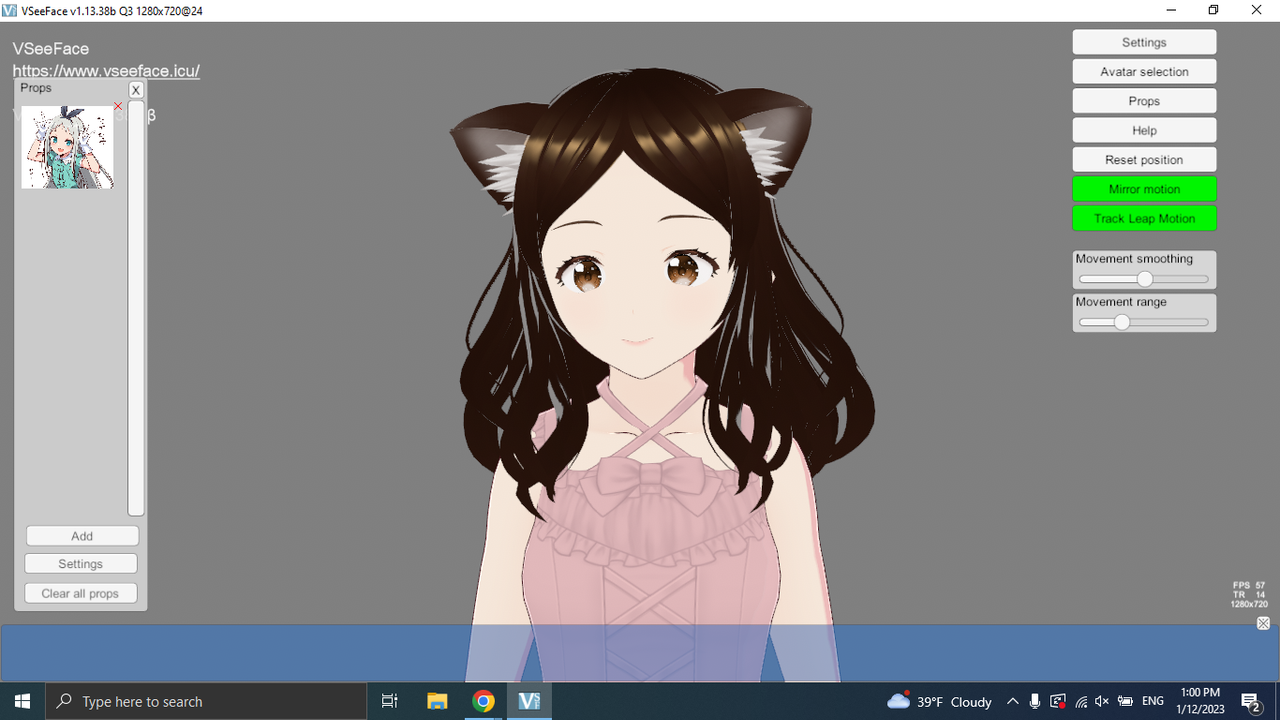
Task: Show hidden system tray icons
Action: [1013, 701]
